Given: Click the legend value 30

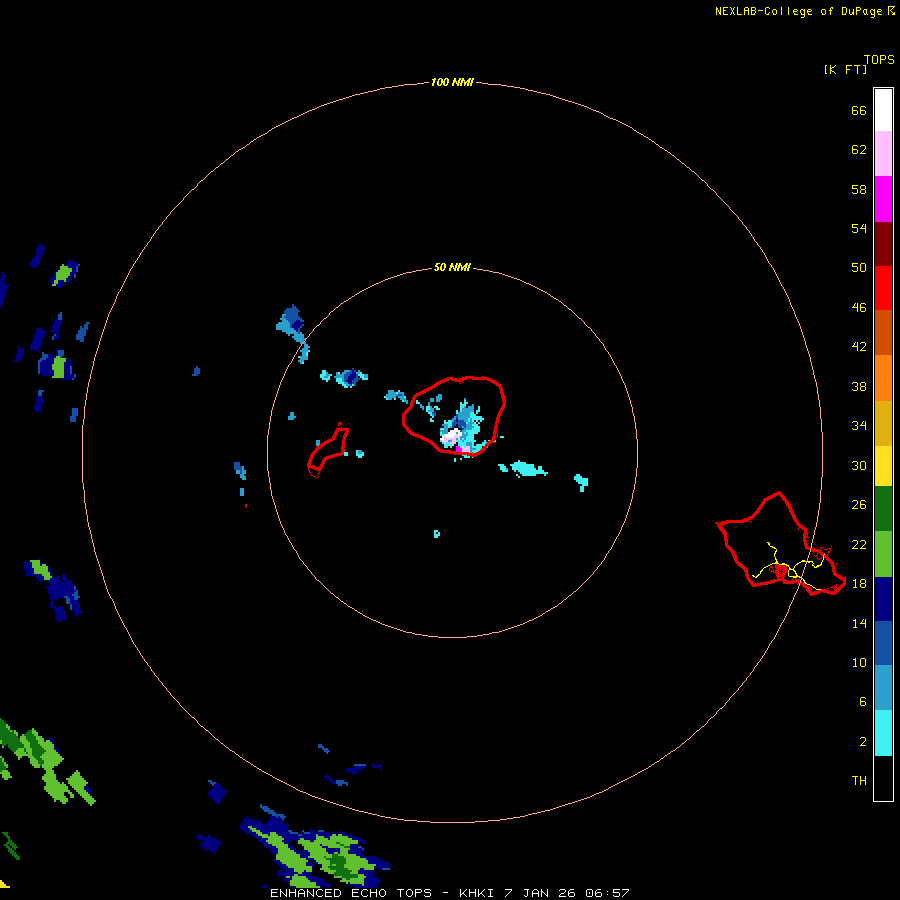Looking at the screenshot, I should 859,465.
